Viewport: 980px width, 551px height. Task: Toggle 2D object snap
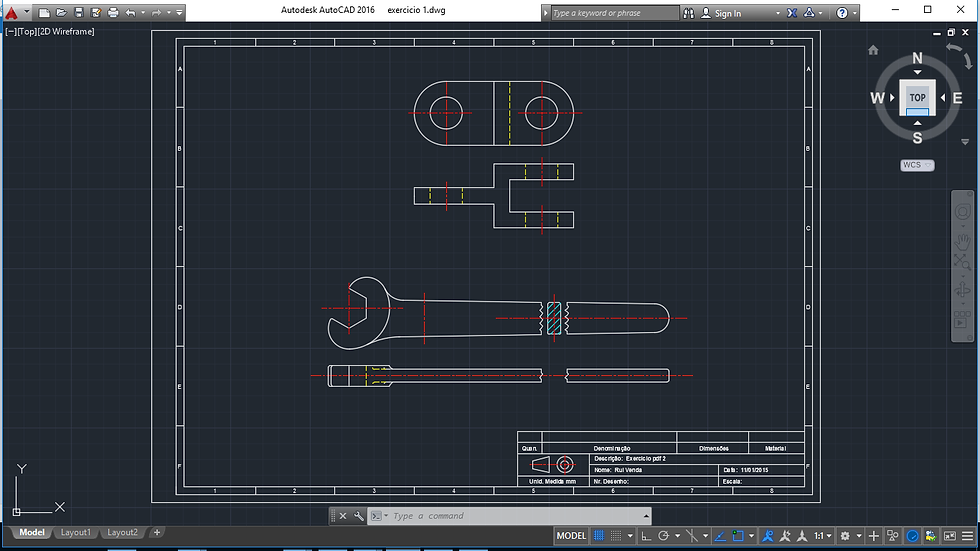[738, 535]
